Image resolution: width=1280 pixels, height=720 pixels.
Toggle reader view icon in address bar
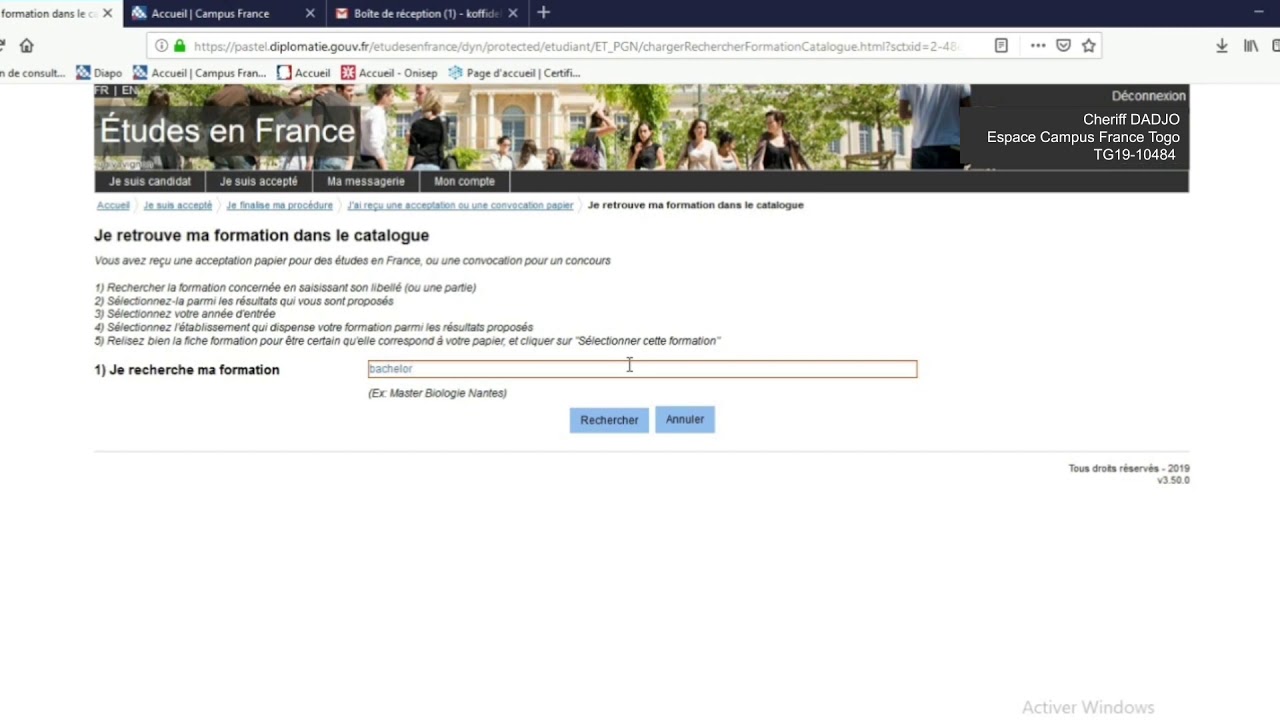1001,46
